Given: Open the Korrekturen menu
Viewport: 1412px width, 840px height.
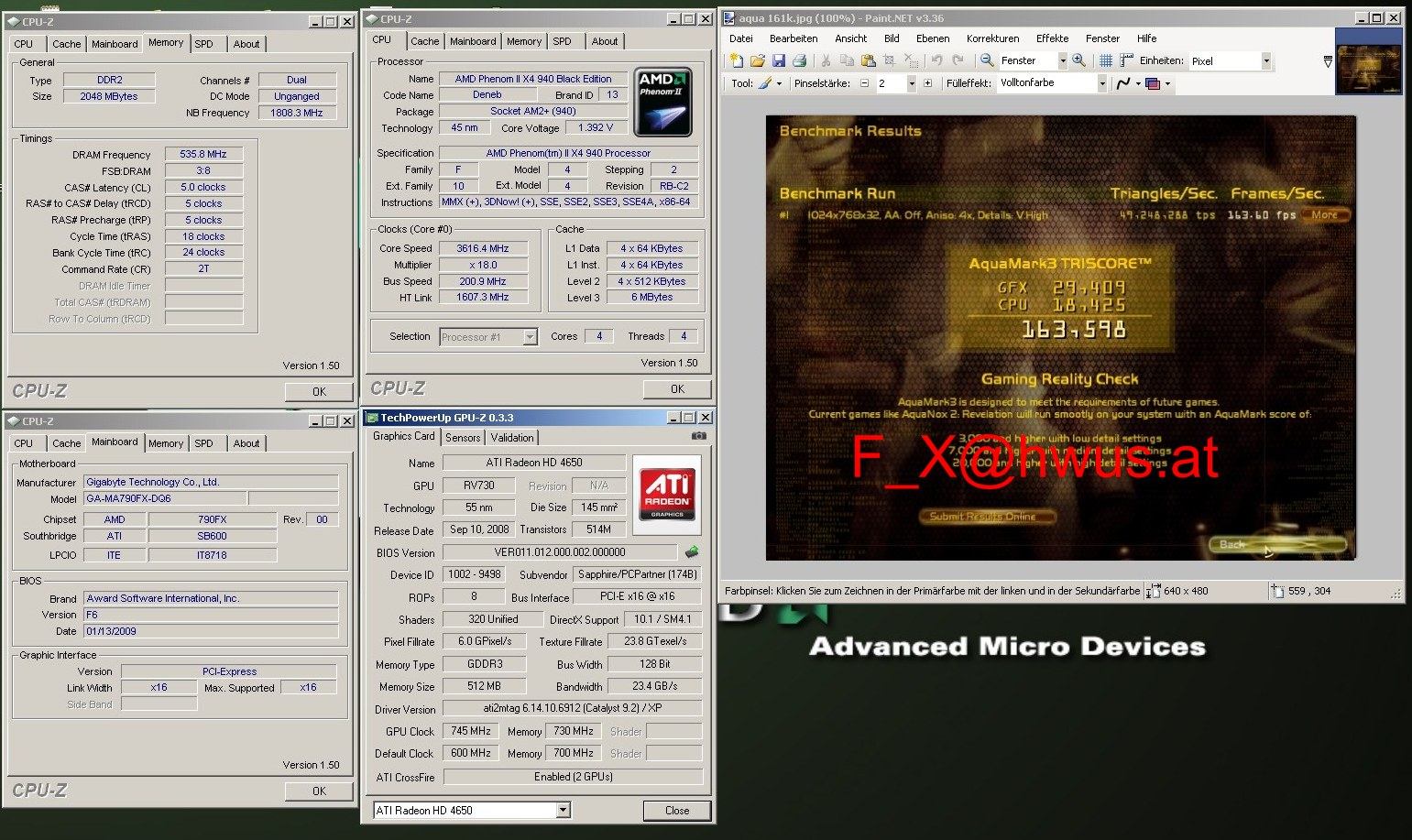Looking at the screenshot, I should 992,38.
